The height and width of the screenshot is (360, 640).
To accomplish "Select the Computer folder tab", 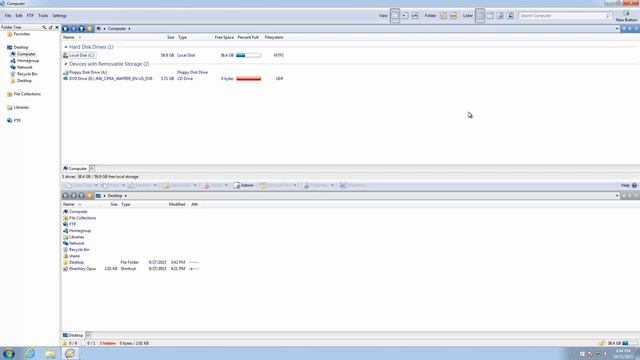I will point(75,168).
